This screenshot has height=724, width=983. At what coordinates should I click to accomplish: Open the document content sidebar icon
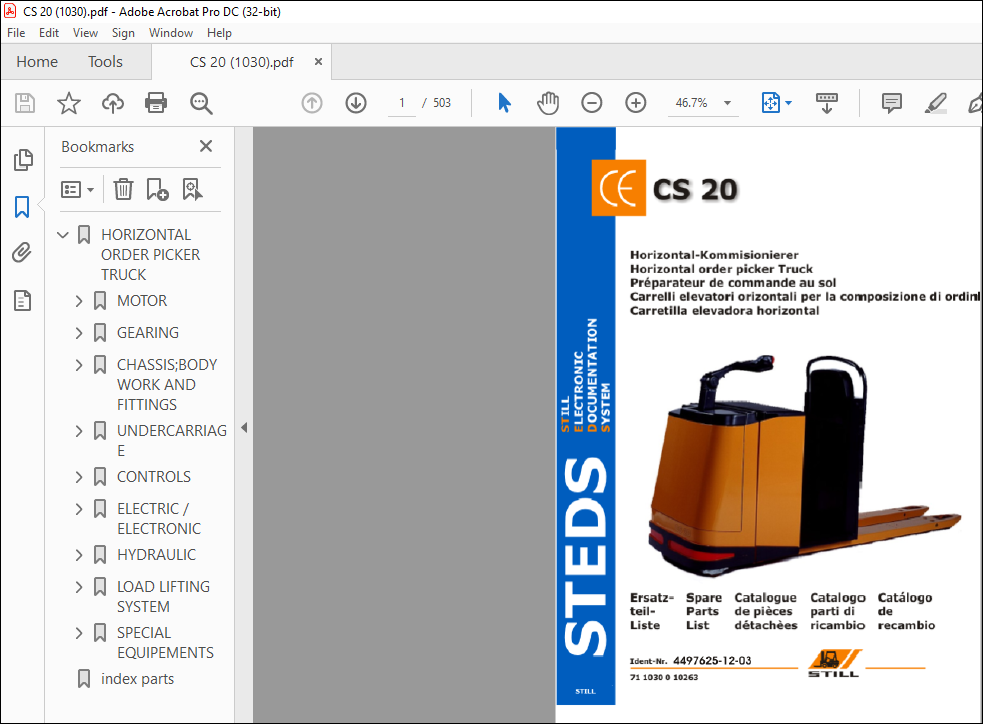23,301
